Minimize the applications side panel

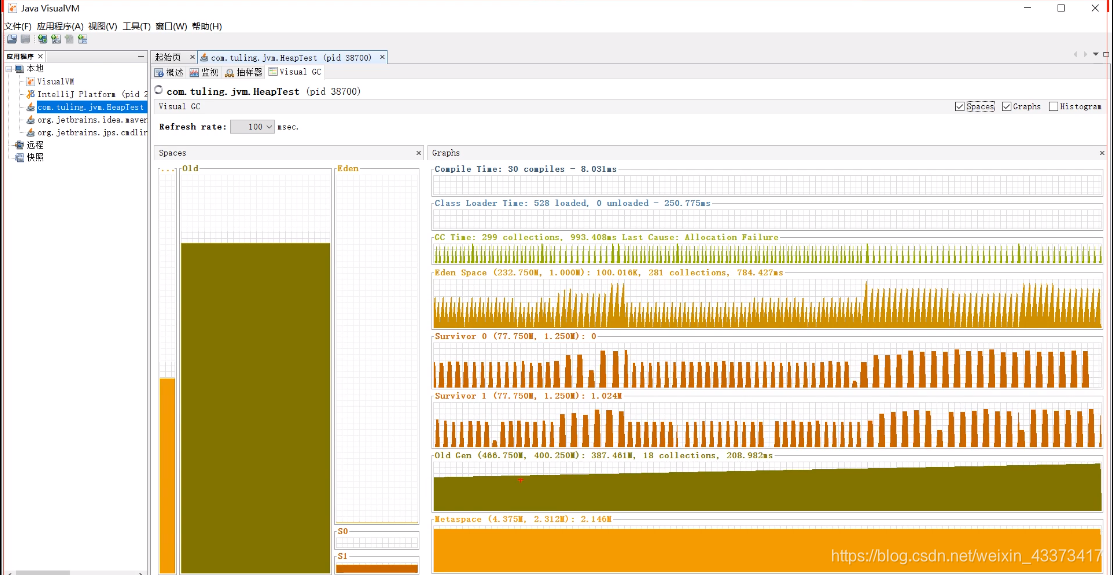coord(141,56)
